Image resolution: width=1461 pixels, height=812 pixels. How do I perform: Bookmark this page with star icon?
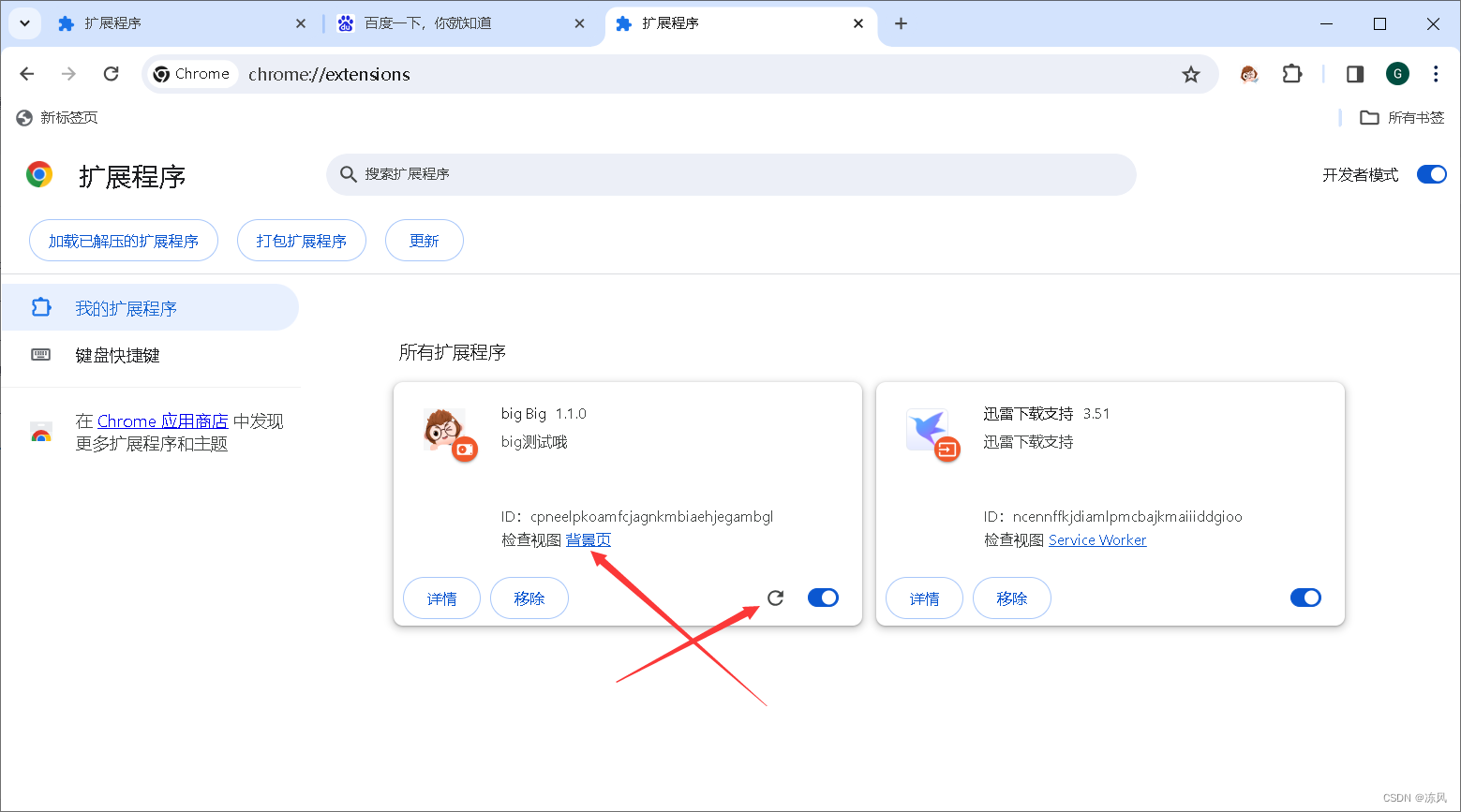[1190, 74]
